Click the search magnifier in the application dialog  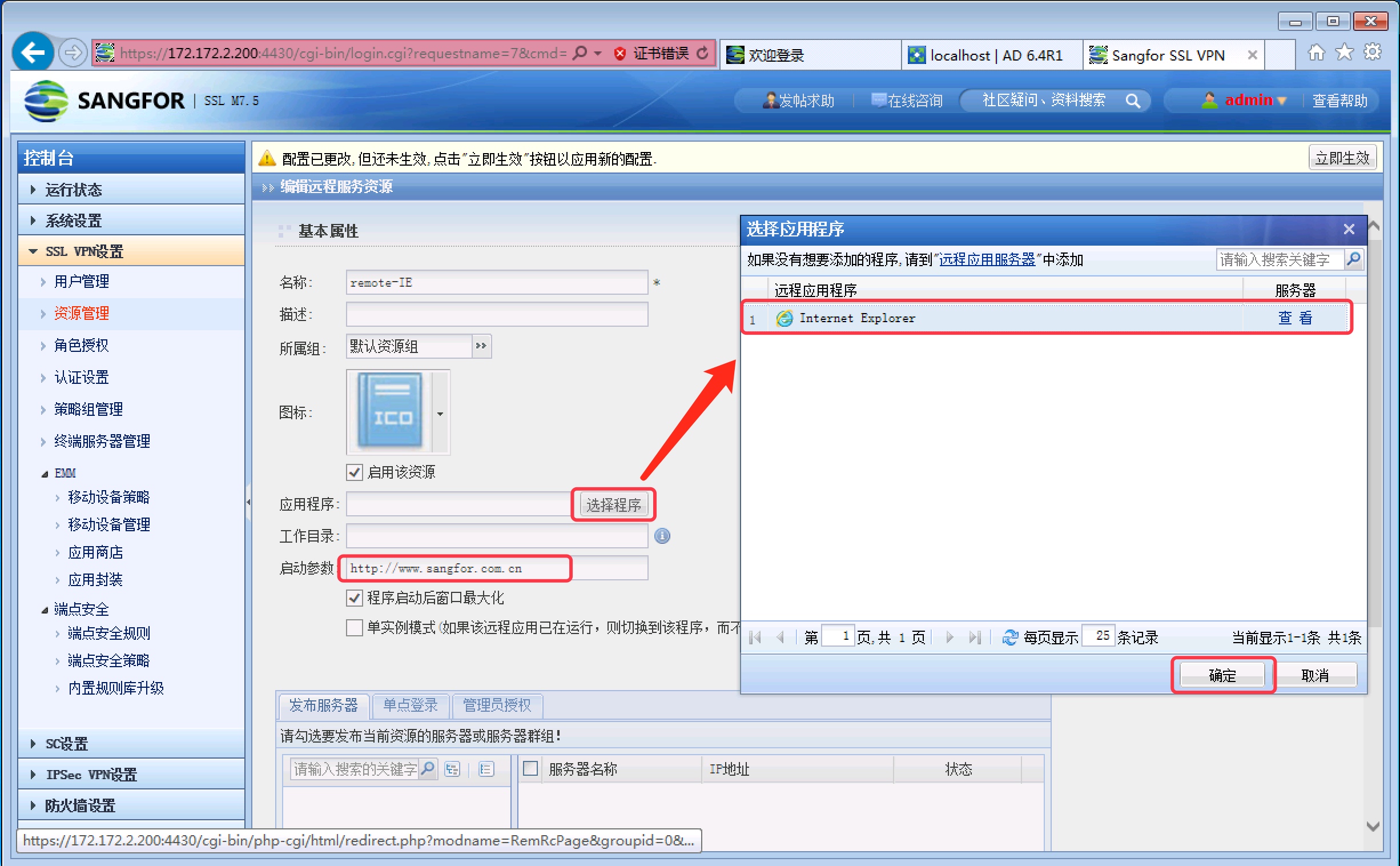pyautogui.click(x=1353, y=259)
